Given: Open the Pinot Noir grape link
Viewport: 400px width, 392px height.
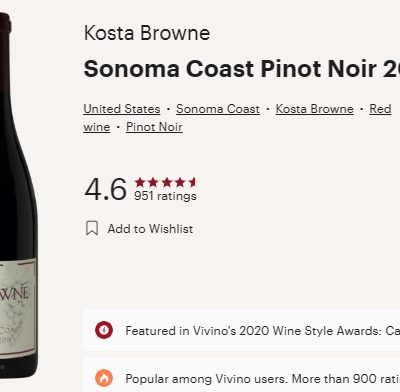Looking at the screenshot, I should (x=154, y=127).
